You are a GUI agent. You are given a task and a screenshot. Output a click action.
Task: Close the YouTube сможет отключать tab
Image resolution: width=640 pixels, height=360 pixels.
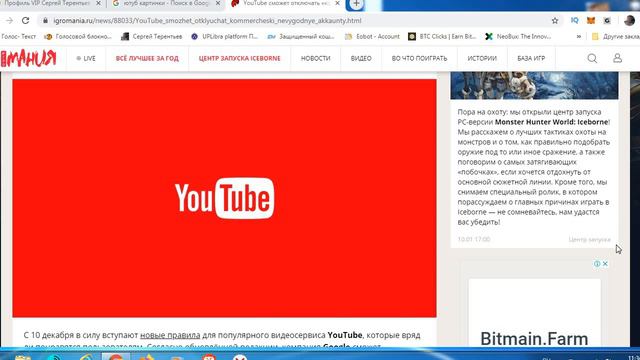[x=337, y=3]
